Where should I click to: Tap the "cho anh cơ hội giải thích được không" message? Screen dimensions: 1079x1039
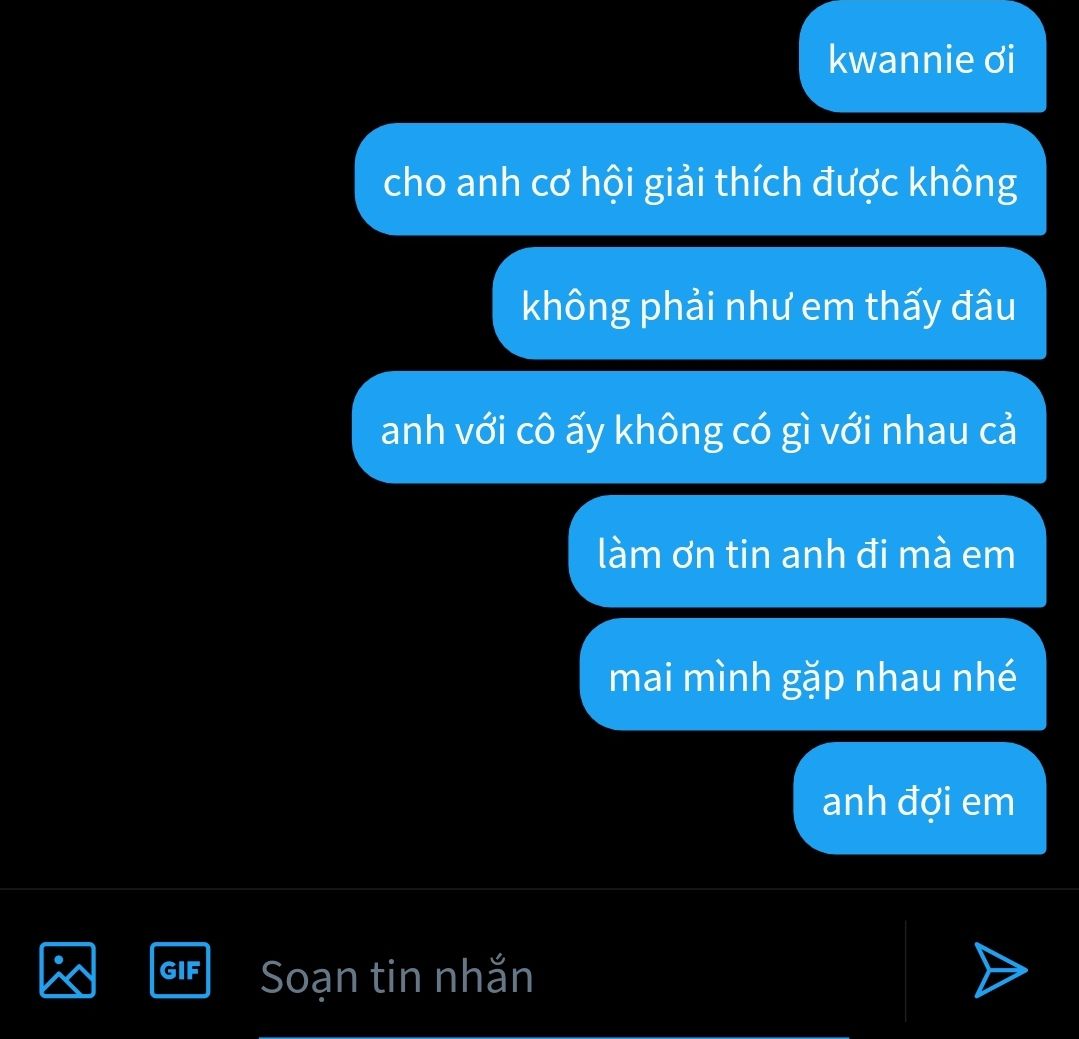point(700,180)
